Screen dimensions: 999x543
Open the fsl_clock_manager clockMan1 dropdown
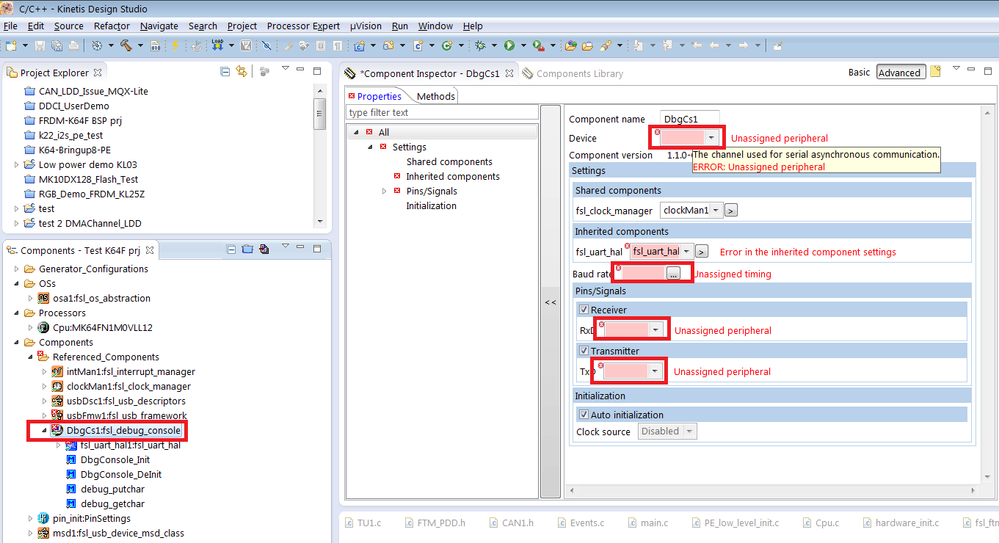[715, 210]
